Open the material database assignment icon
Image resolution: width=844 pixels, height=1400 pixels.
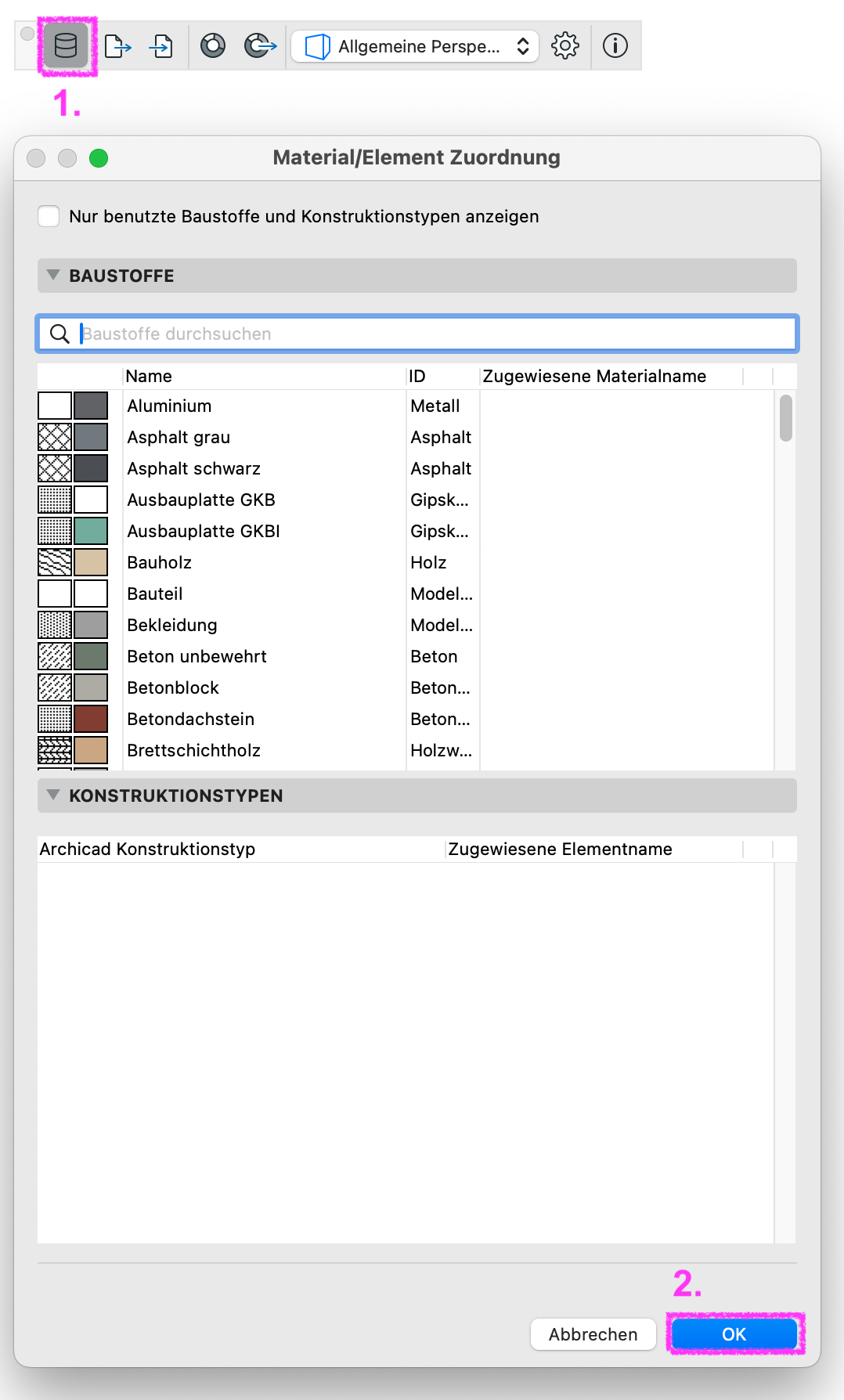pos(66,46)
